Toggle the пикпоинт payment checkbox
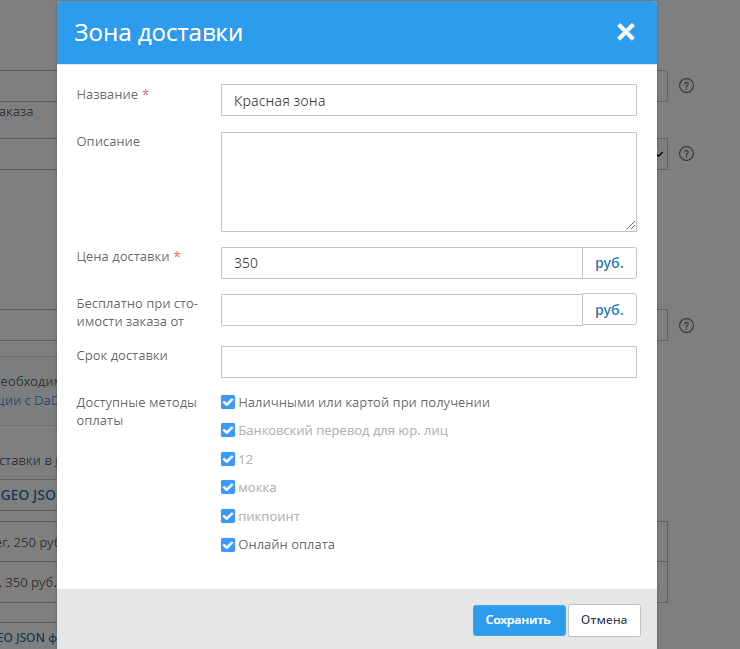 [x=228, y=516]
